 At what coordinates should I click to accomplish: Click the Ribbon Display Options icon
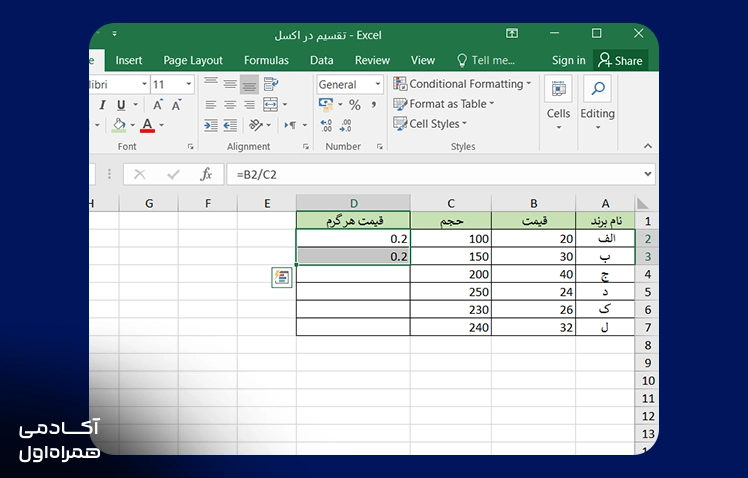pyautogui.click(x=512, y=33)
